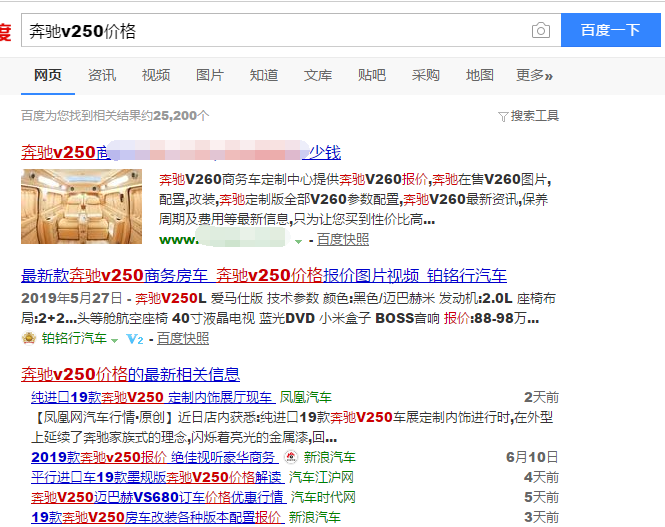Image resolution: width=665 pixels, height=527 pixels.
Task: Open 搜索工具 filter options
Action: click(534, 116)
